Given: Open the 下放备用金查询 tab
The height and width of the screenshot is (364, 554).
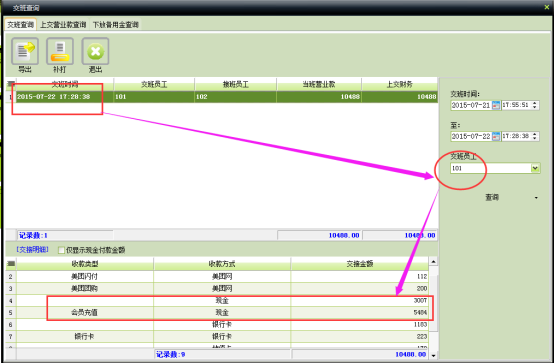Looking at the screenshot, I should 116,25.
